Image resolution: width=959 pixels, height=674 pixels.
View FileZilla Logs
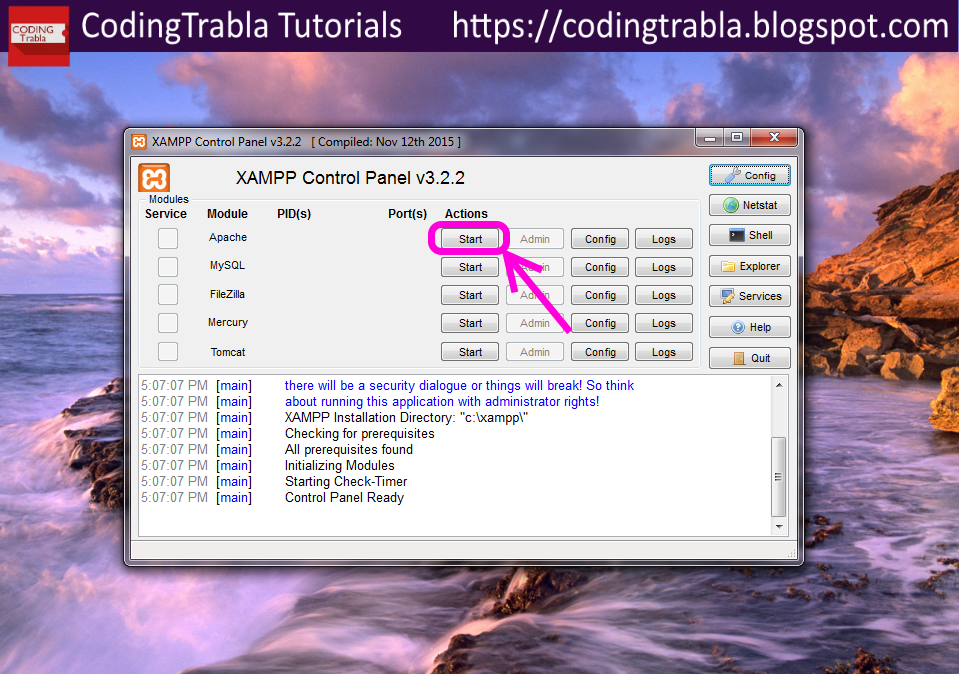(x=664, y=295)
